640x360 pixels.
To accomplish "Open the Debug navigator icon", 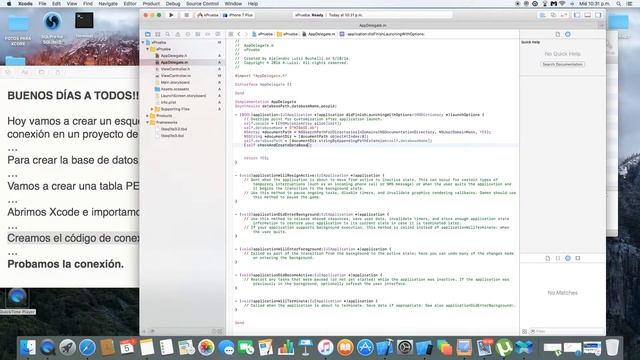I will [198, 34].
